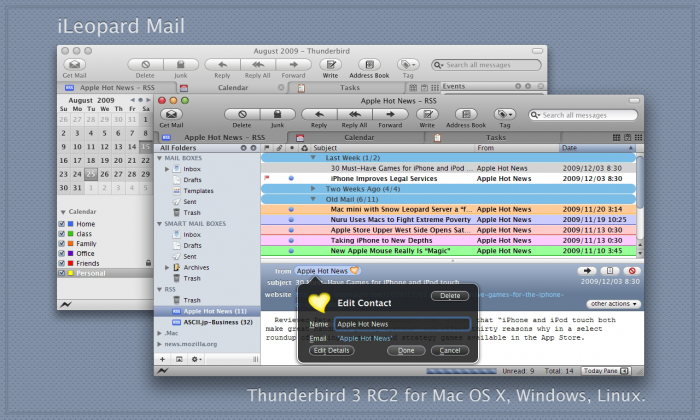
Task: Click the Name field in Edit Contact
Action: click(402, 324)
